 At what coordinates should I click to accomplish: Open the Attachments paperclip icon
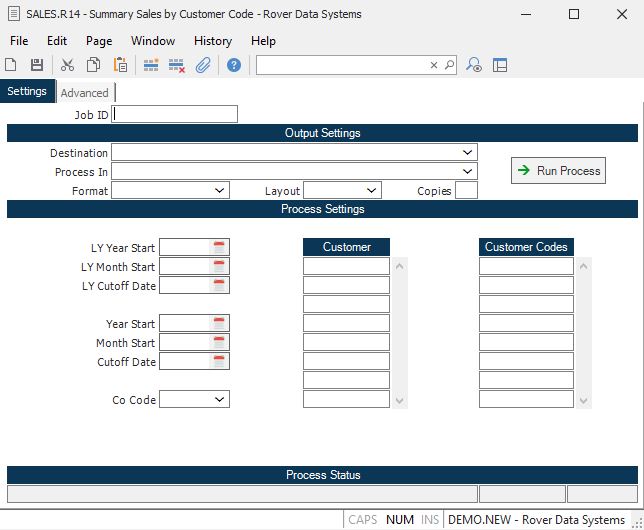pos(203,65)
